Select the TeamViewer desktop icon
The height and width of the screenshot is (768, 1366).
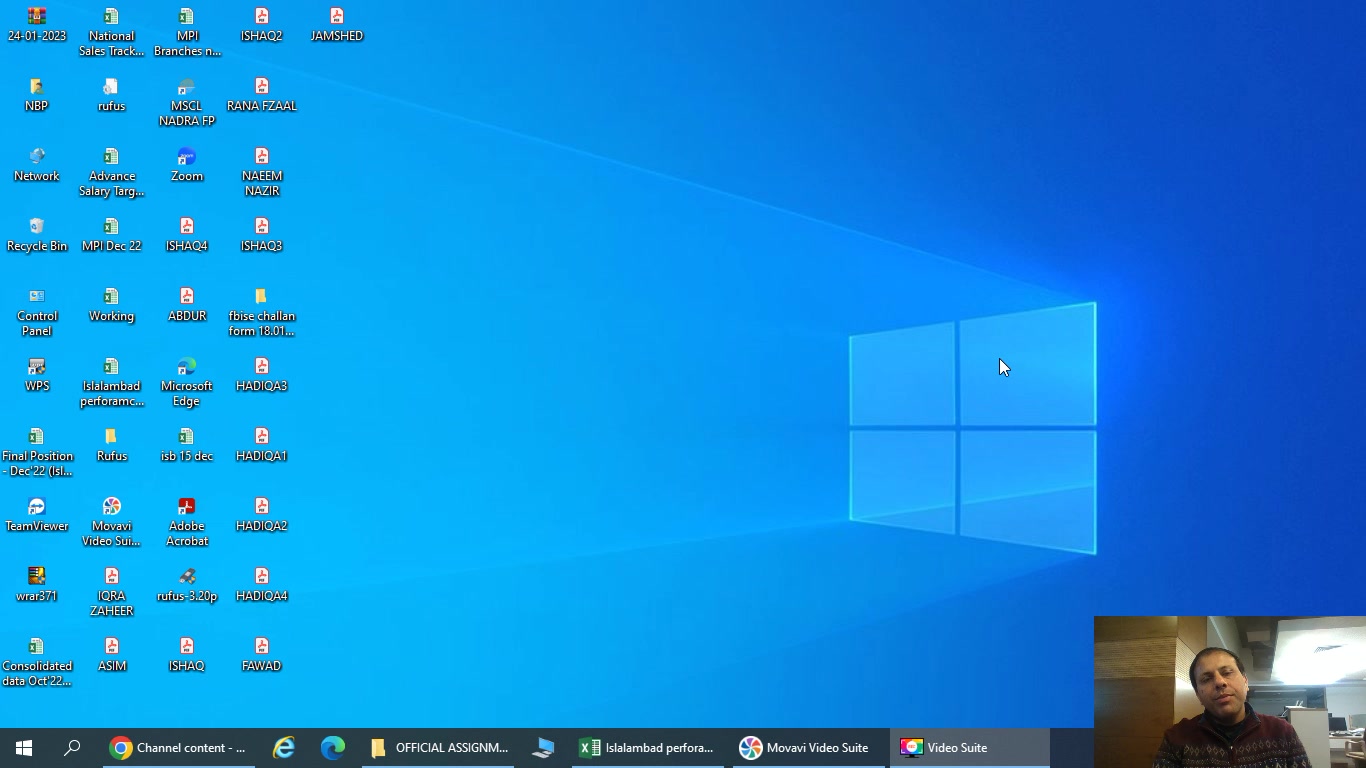pyautogui.click(x=37, y=515)
